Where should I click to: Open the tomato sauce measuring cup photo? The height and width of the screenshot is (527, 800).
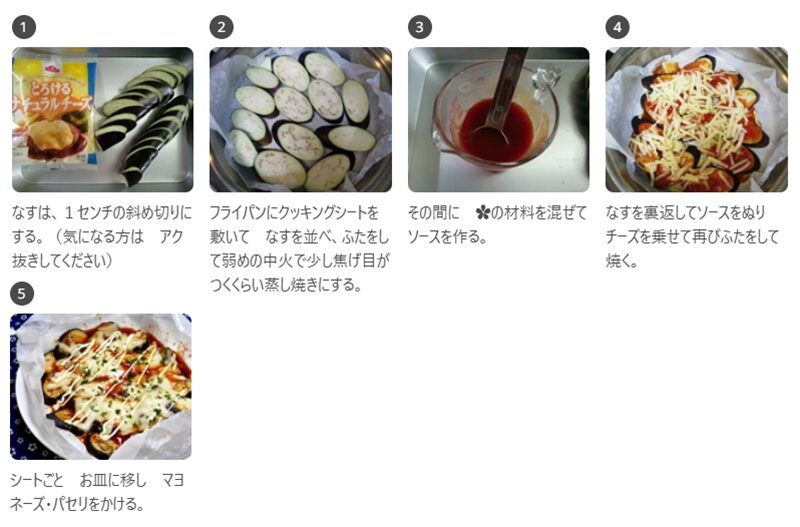click(x=498, y=120)
